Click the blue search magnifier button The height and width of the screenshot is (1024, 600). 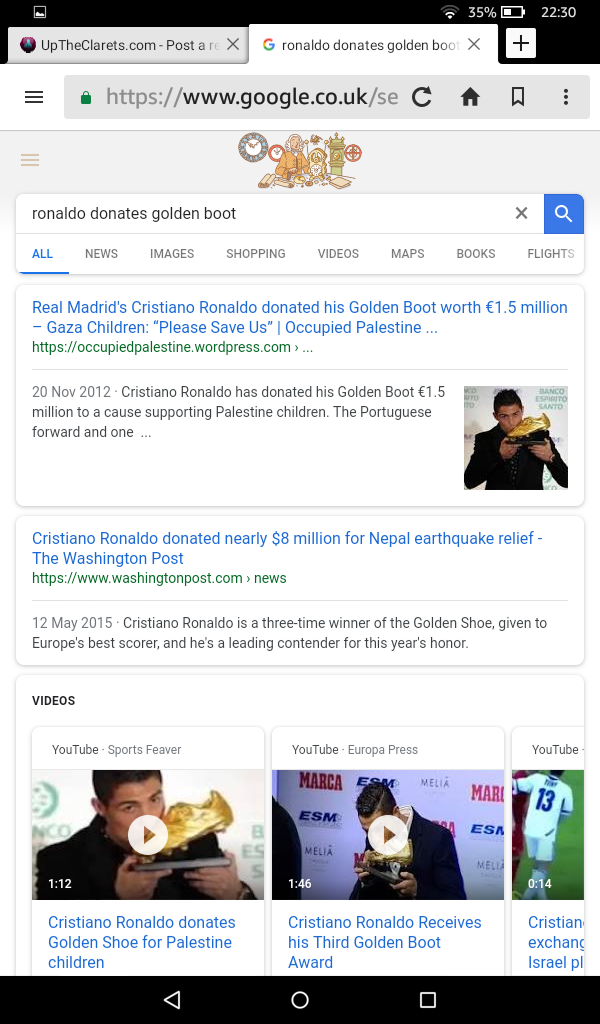coord(564,213)
